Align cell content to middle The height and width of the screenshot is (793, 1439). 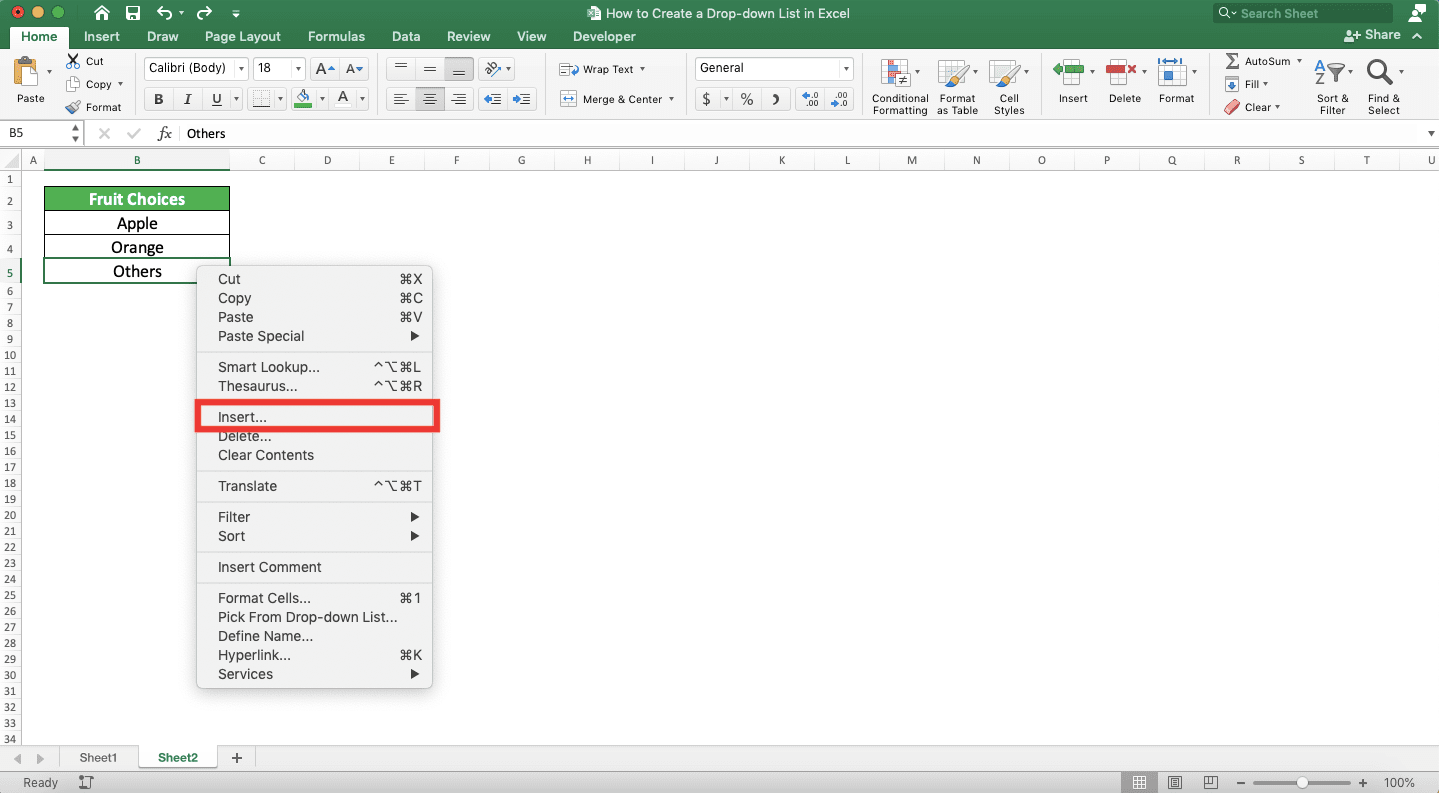tap(430, 69)
